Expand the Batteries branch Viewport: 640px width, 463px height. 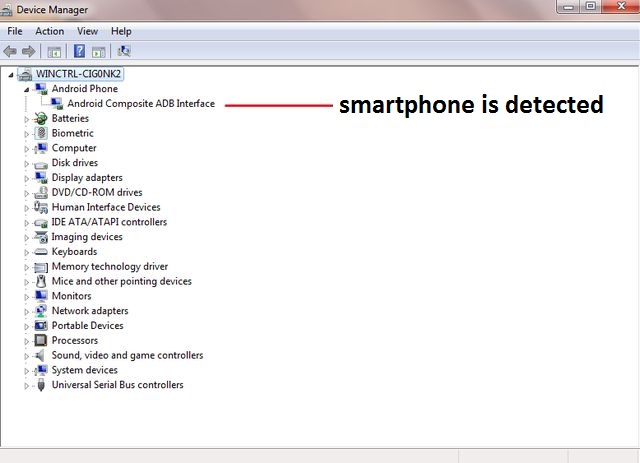(27, 119)
